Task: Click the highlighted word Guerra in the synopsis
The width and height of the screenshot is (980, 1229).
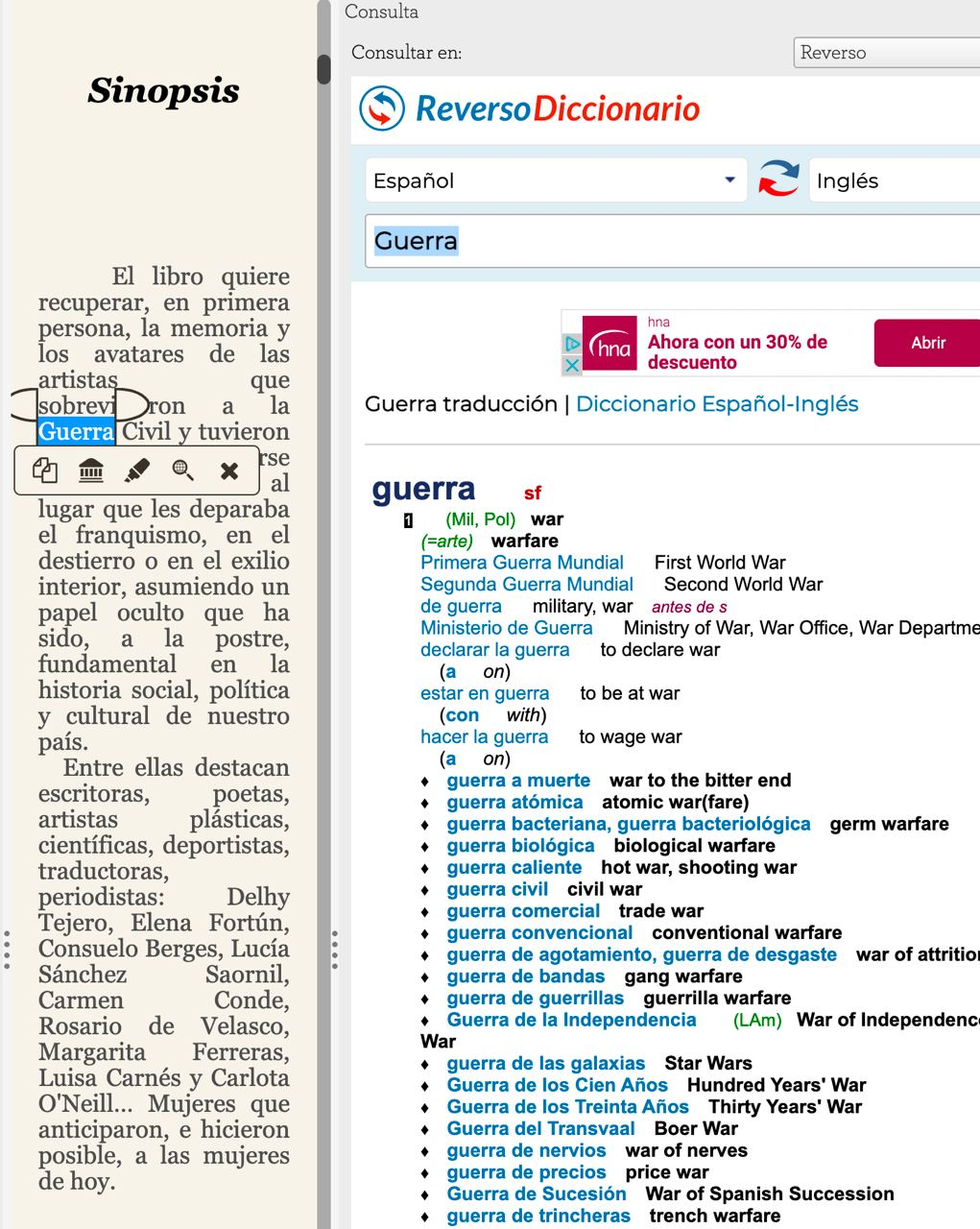Action: [x=76, y=432]
